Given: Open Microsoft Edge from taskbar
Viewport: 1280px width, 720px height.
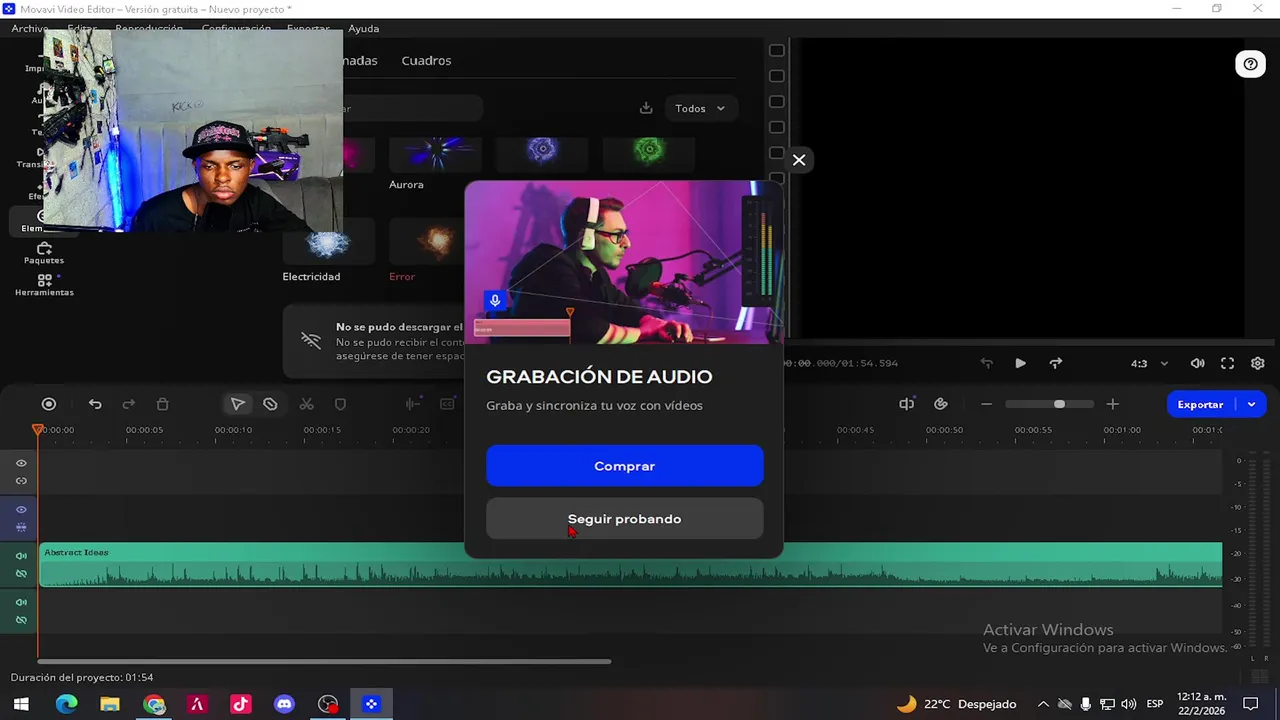Looking at the screenshot, I should (x=66, y=704).
